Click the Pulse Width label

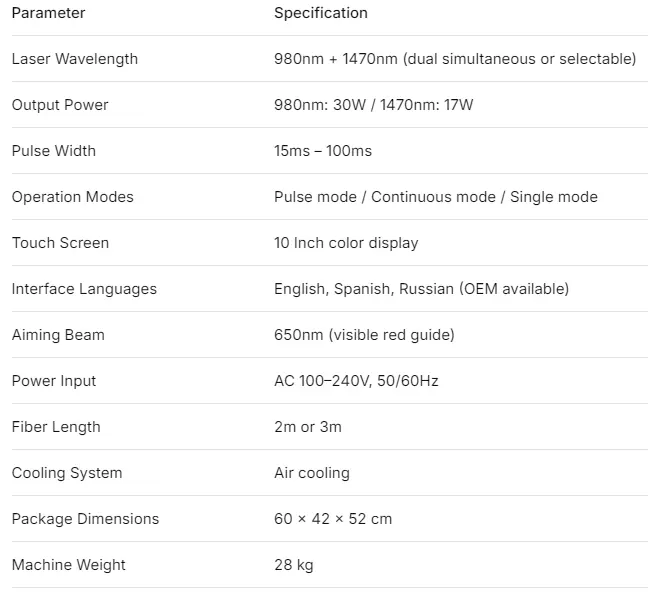tap(54, 151)
